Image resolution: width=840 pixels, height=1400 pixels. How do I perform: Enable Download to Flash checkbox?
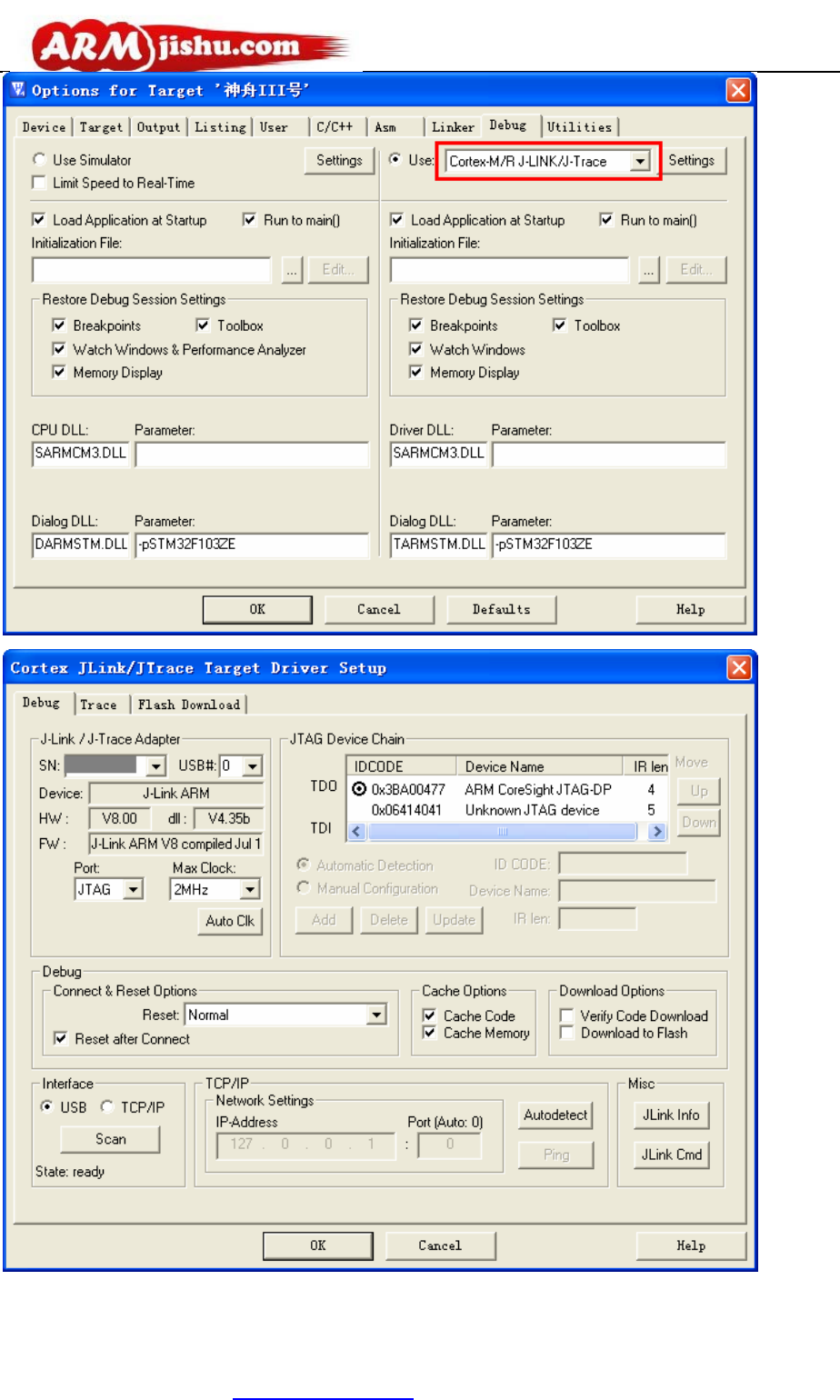pyautogui.click(x=566, y=1033)
